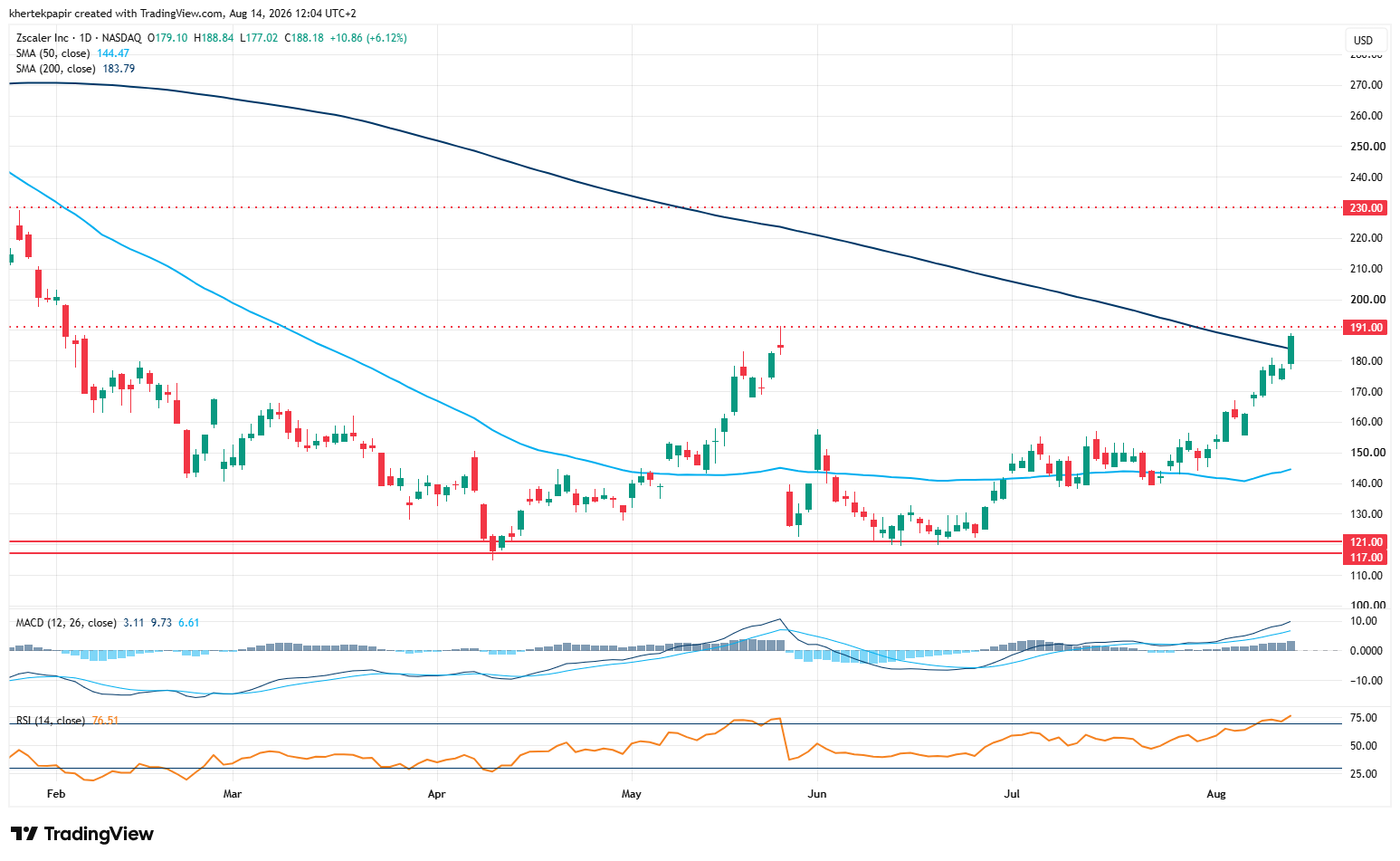The width and height of the screenshot is (1400, 861).
Task: Click the TradingView wordmark text
Action: (x=99, y=834)
